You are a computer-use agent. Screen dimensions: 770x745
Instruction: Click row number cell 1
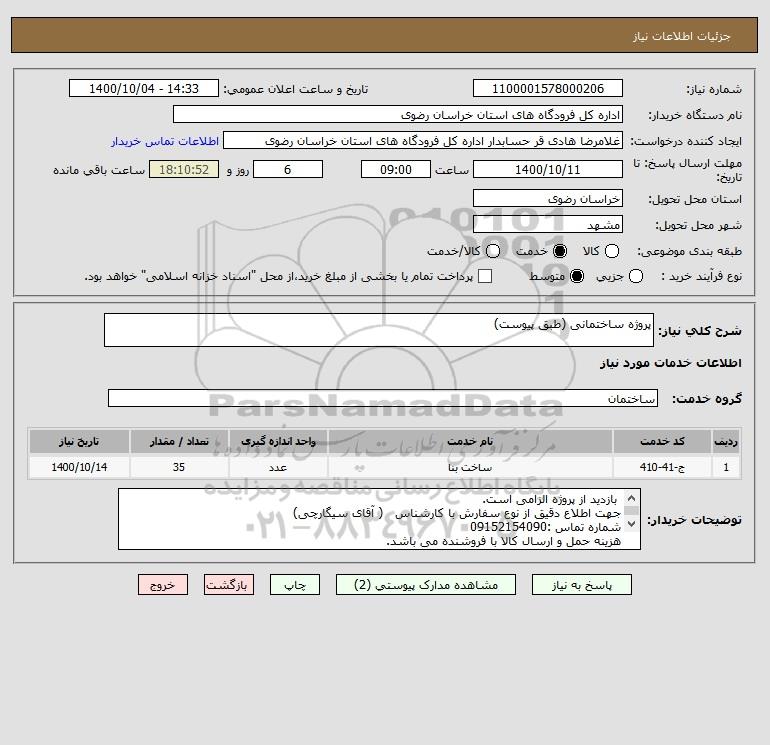tap(726, 467)
